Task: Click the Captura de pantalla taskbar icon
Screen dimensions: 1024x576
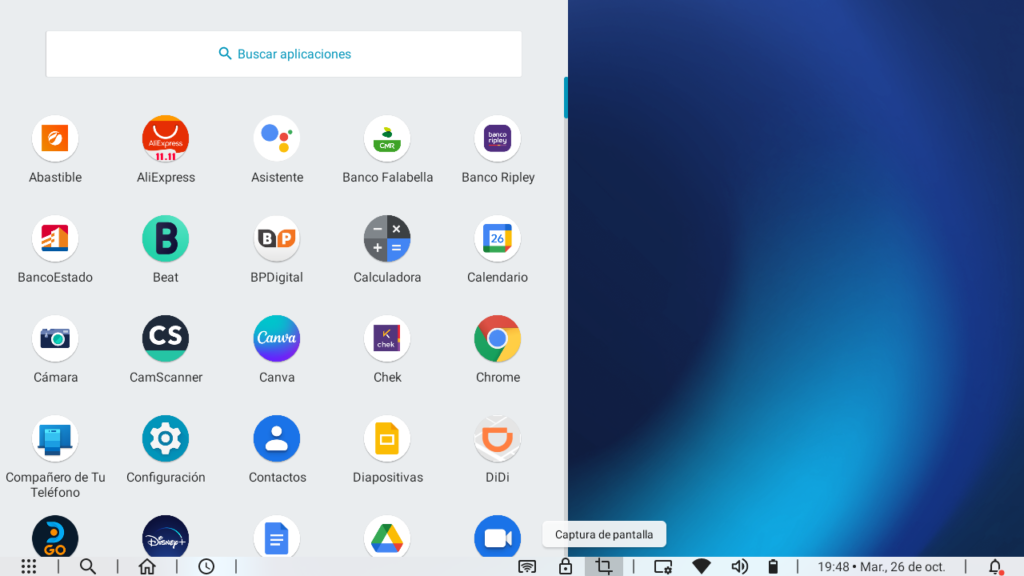Action: [x=603, y=566]
